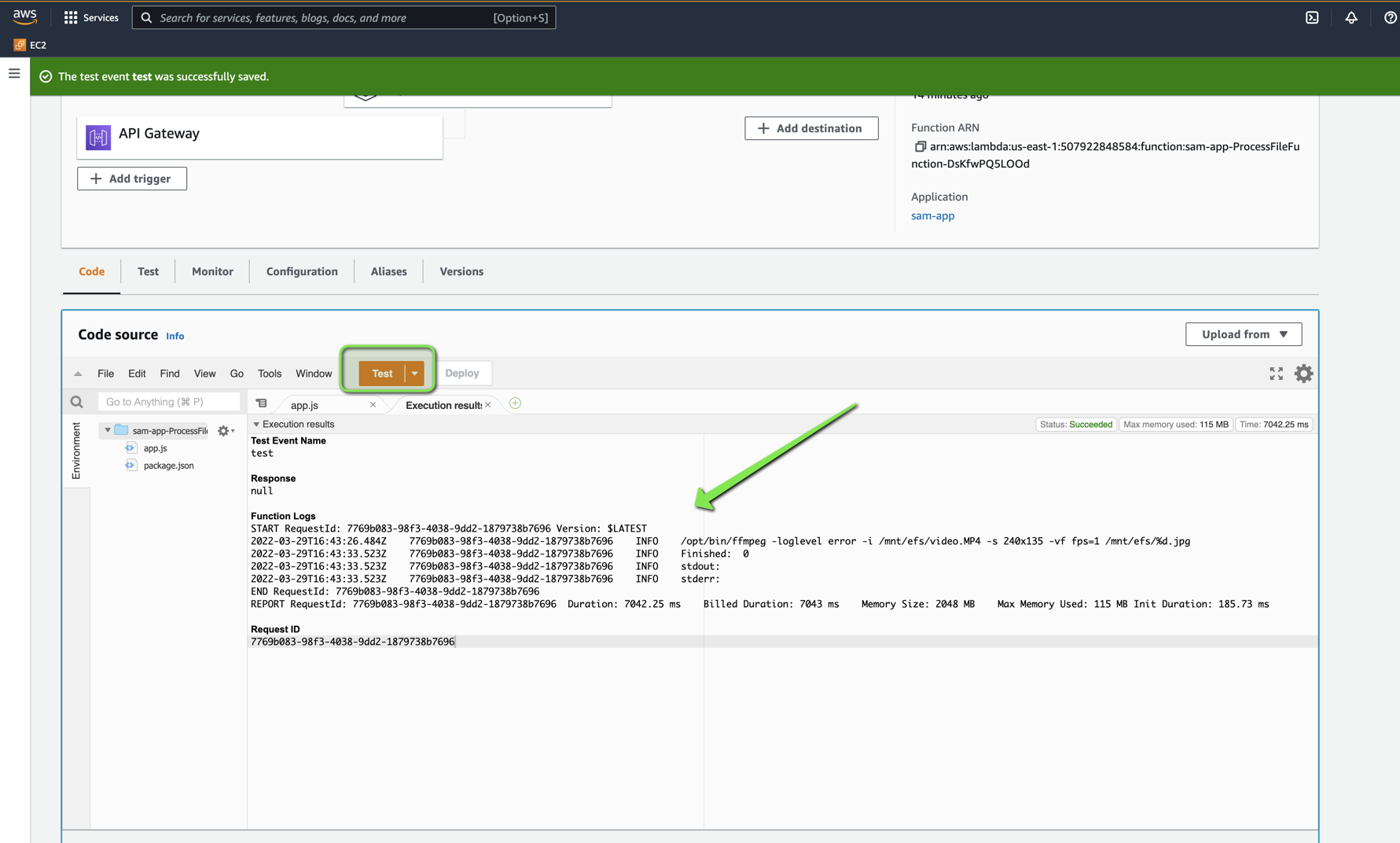Open app.js in the file tree
The image size is (1400, 843).
[155, 448]
